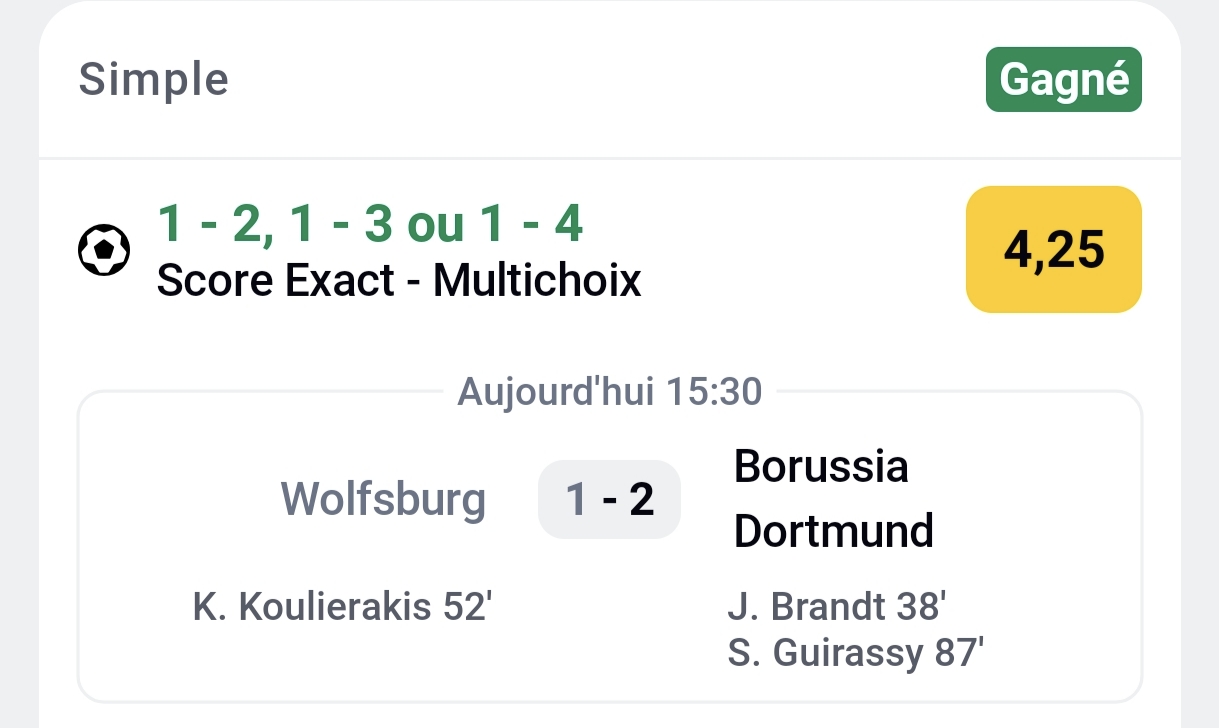
Task: Select goalscorer K. Koulierakis 52'
Action: 342,607
